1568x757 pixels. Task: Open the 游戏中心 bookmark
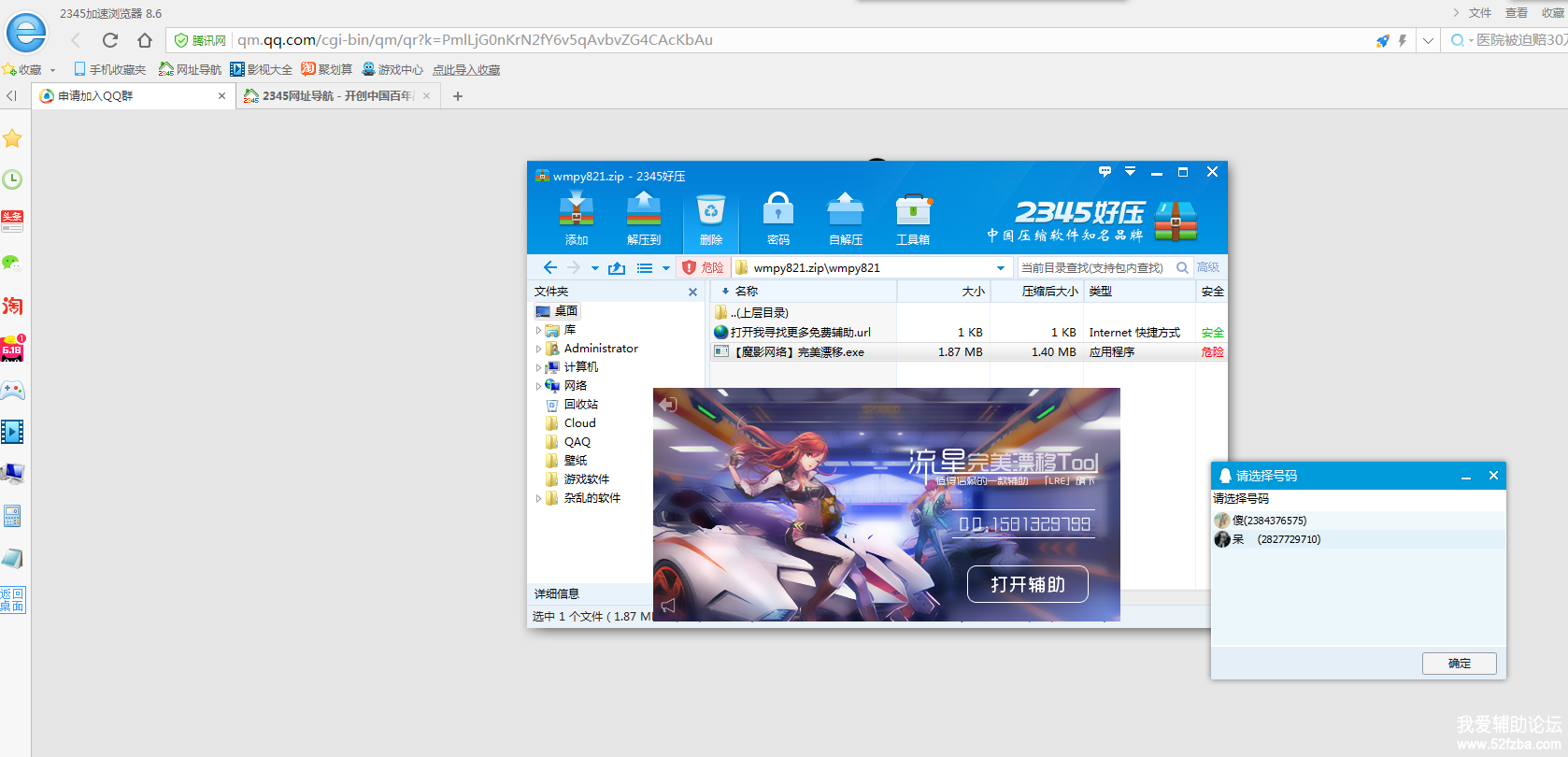pos(392,70)
